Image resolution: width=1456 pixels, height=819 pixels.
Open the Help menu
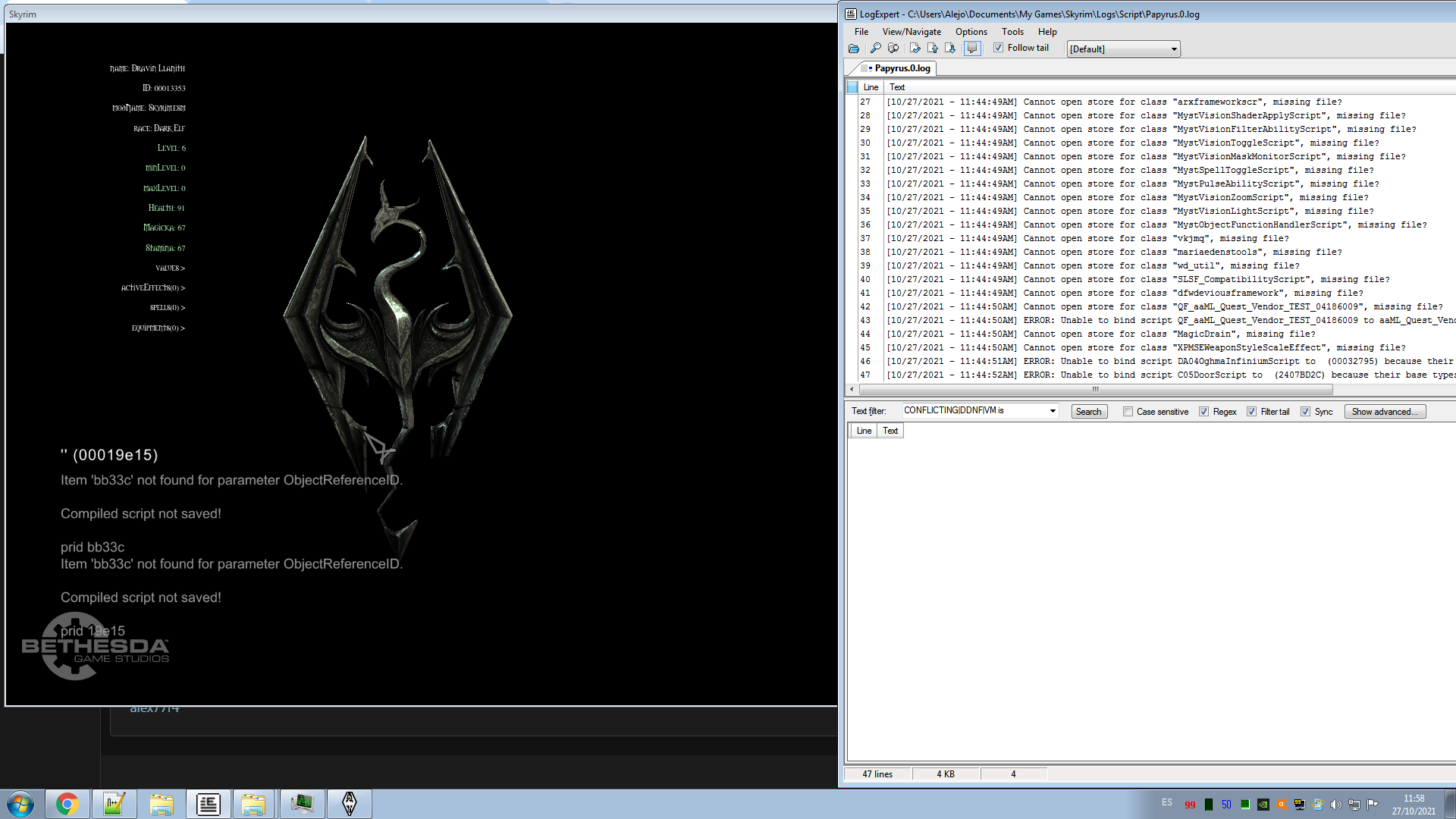[1047, 32]
